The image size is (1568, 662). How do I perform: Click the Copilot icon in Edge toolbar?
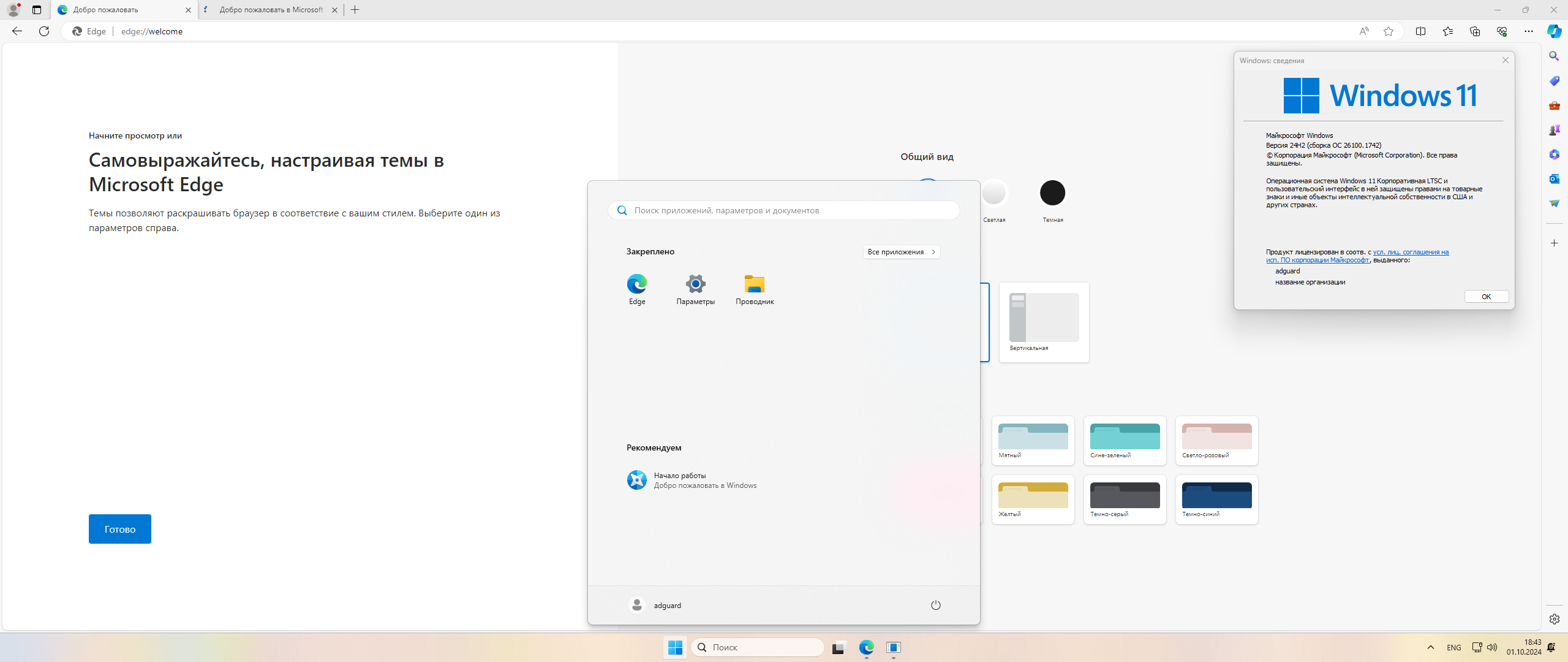click(1554, 31)
